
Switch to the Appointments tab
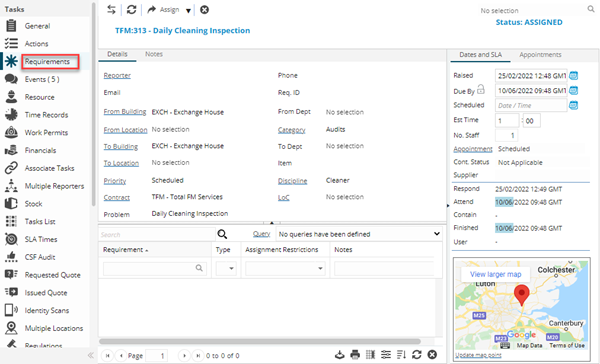(x=540, y=55)
